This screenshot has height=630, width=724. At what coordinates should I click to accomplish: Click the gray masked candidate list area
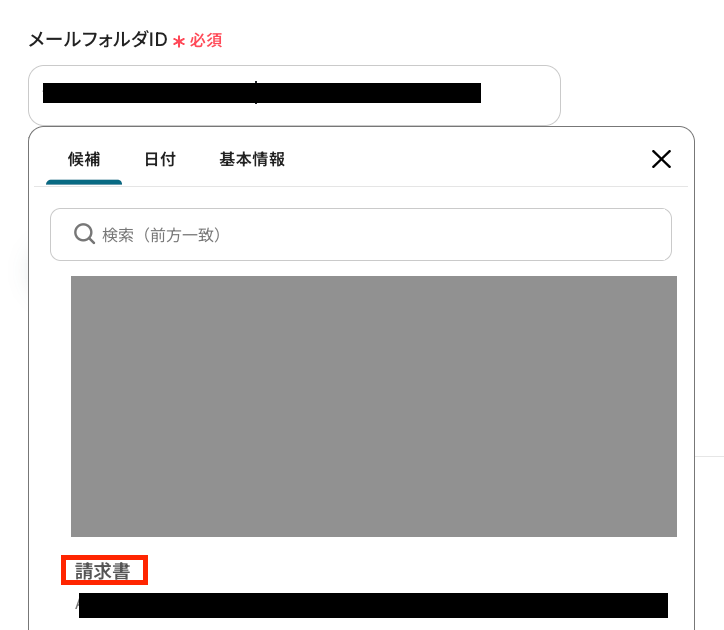click(x=374, y=406)
